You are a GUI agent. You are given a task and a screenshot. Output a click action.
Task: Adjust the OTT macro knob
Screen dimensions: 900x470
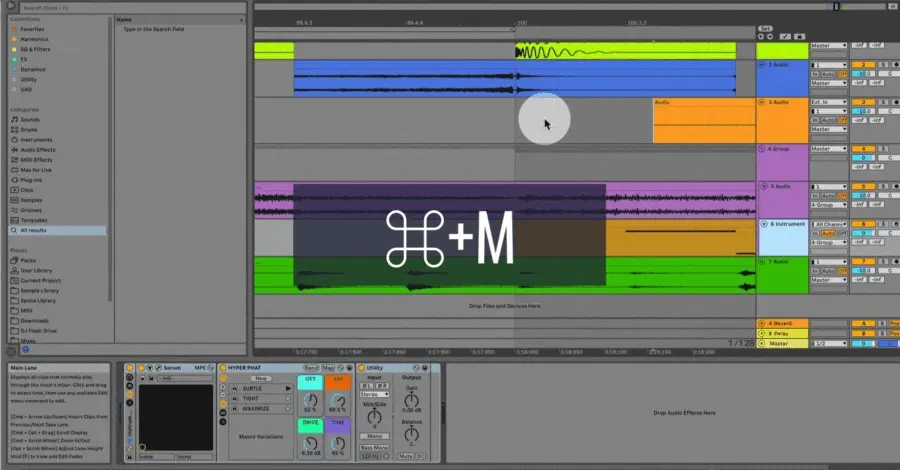[311, 400]
